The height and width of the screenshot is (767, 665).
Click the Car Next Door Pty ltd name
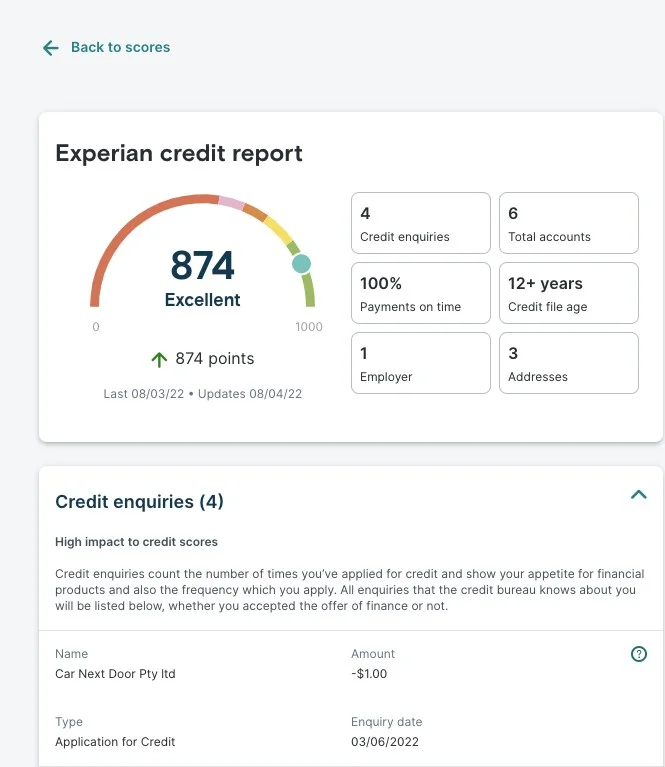coord(115,674)
